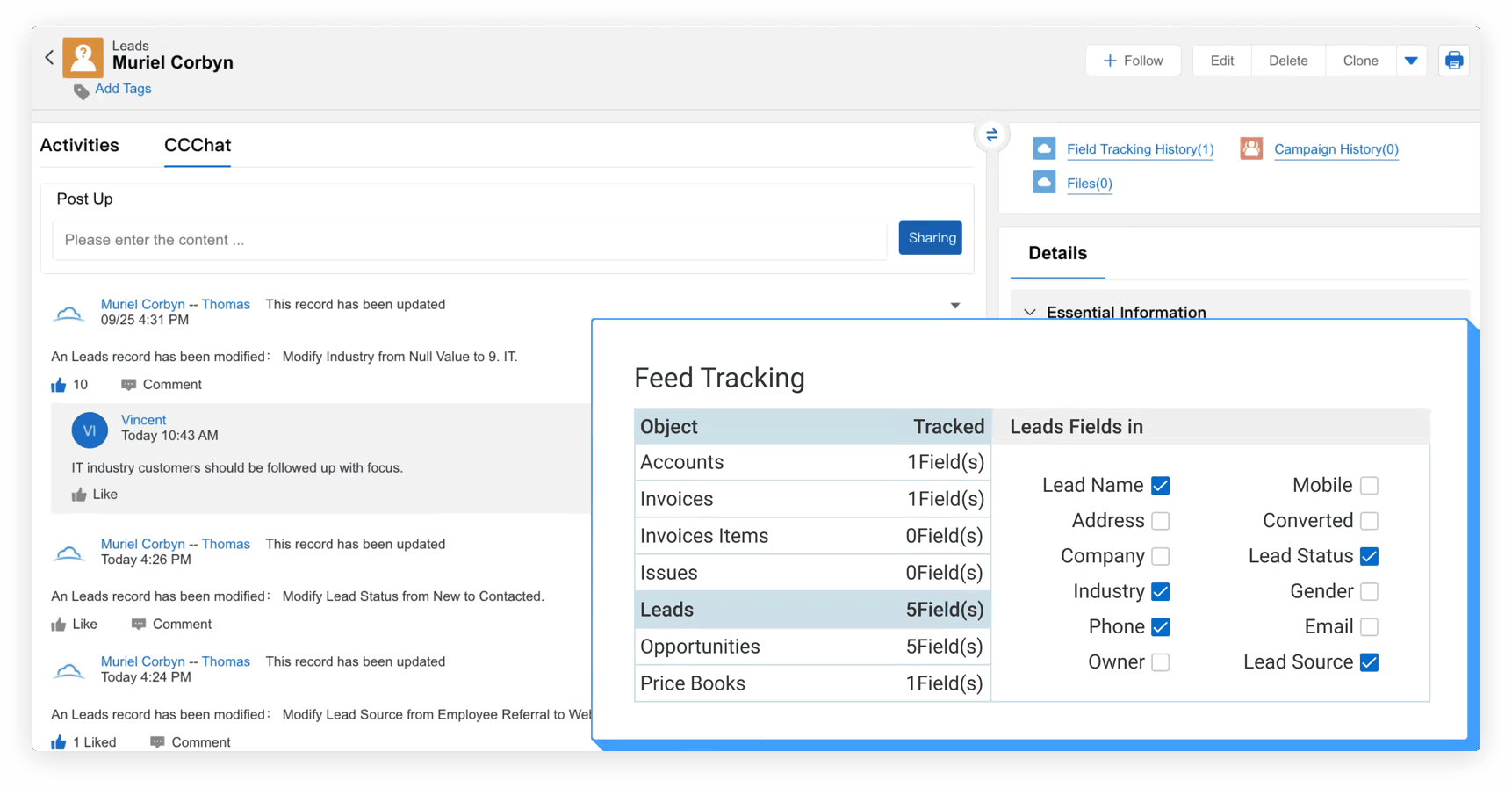Click the Campaign History icon
Image resolution: width=1512 pixels, height=788 pixels.
(1251, 148)
